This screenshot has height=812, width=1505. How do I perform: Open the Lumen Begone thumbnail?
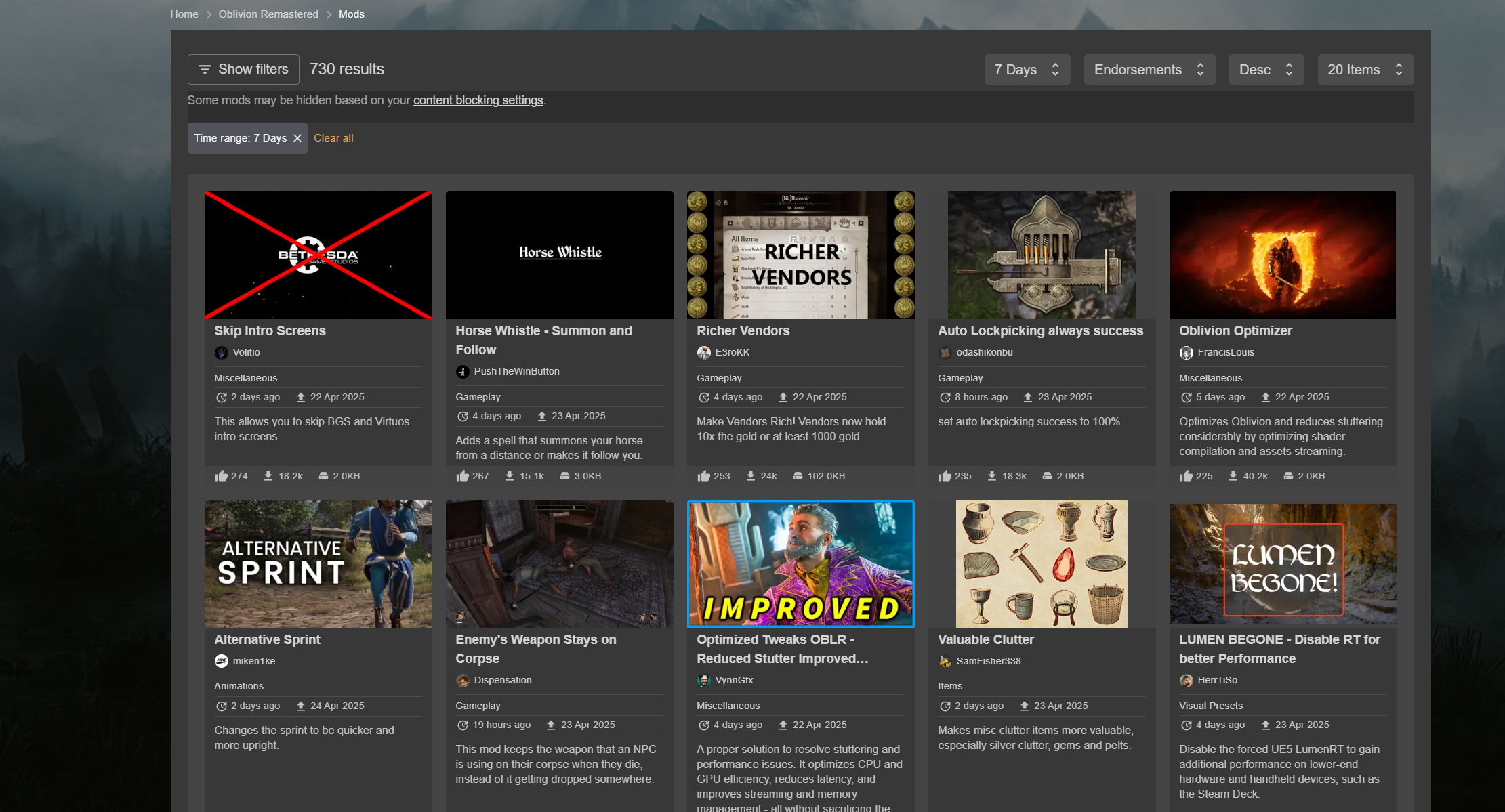[1283, 563]
